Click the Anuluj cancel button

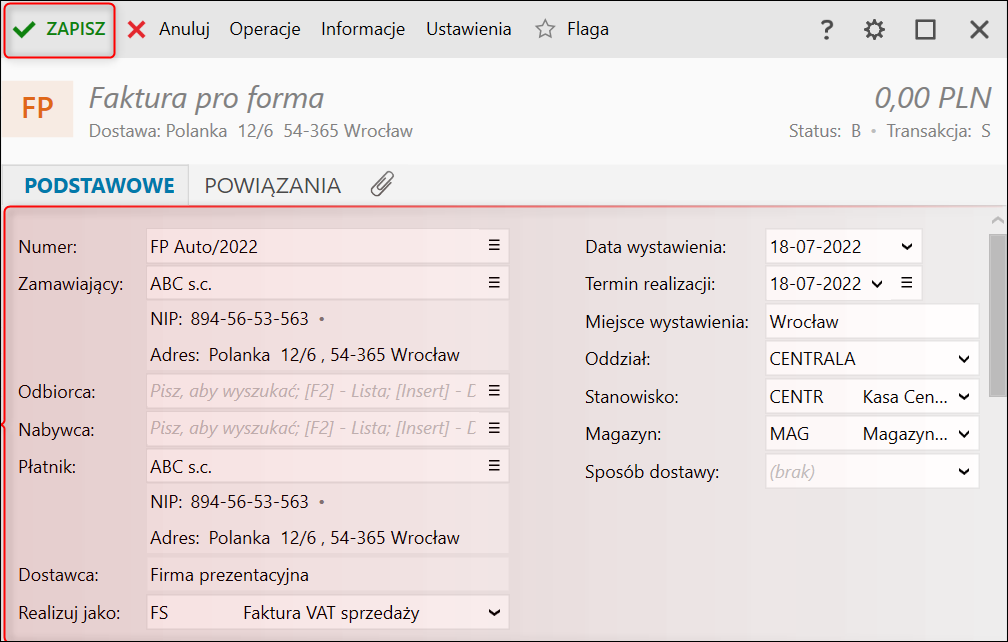coord(169,29)
